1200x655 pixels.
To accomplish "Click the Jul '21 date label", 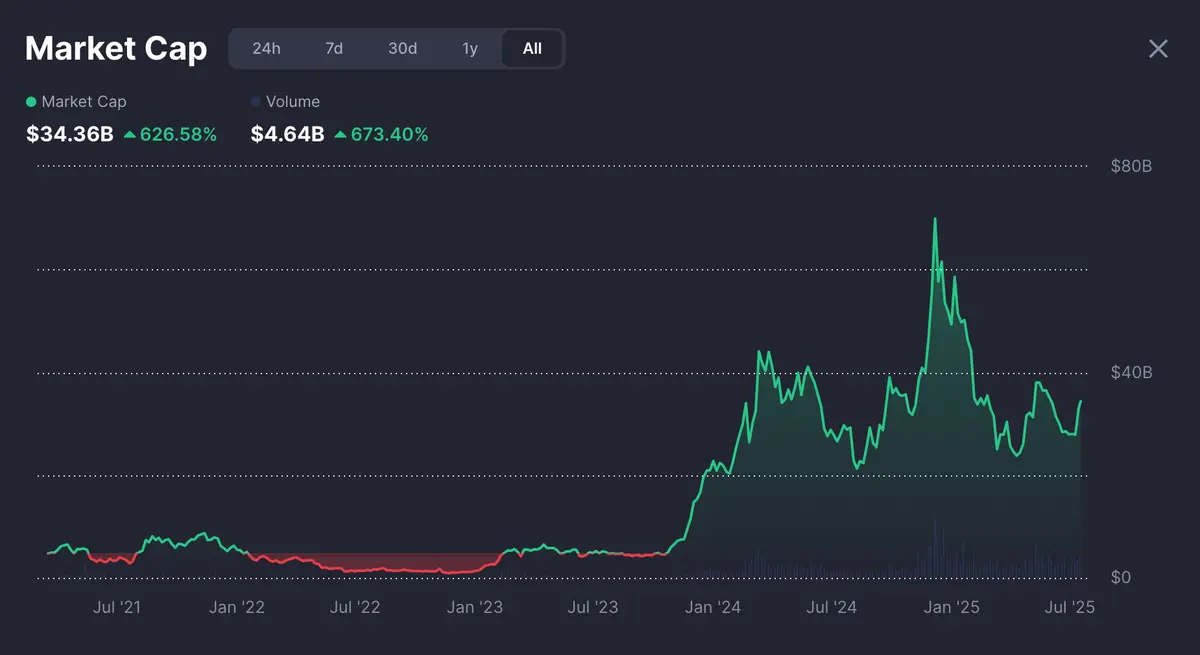I will [x=119, y=607].
